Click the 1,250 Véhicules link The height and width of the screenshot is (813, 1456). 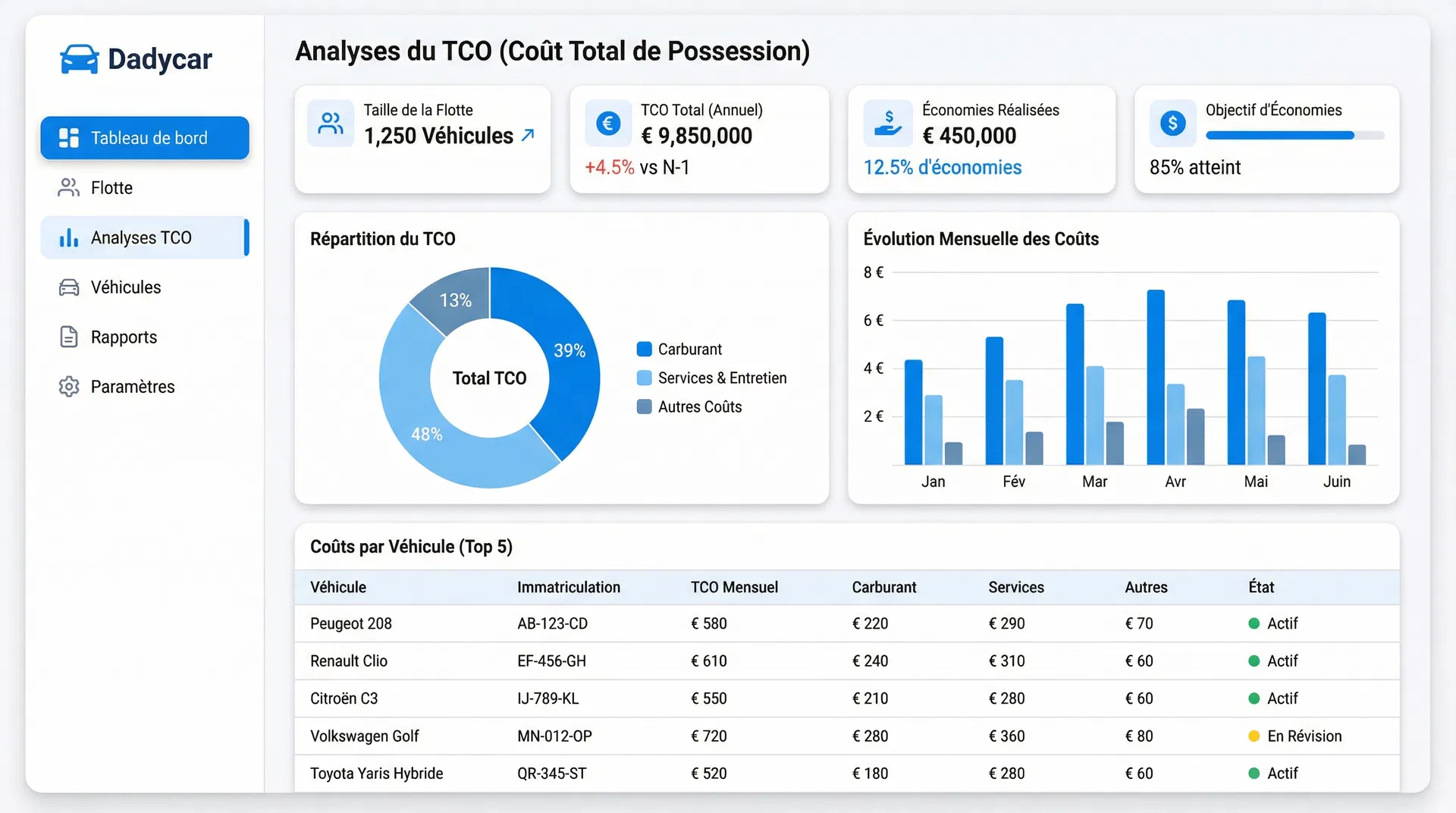(438, 136)
